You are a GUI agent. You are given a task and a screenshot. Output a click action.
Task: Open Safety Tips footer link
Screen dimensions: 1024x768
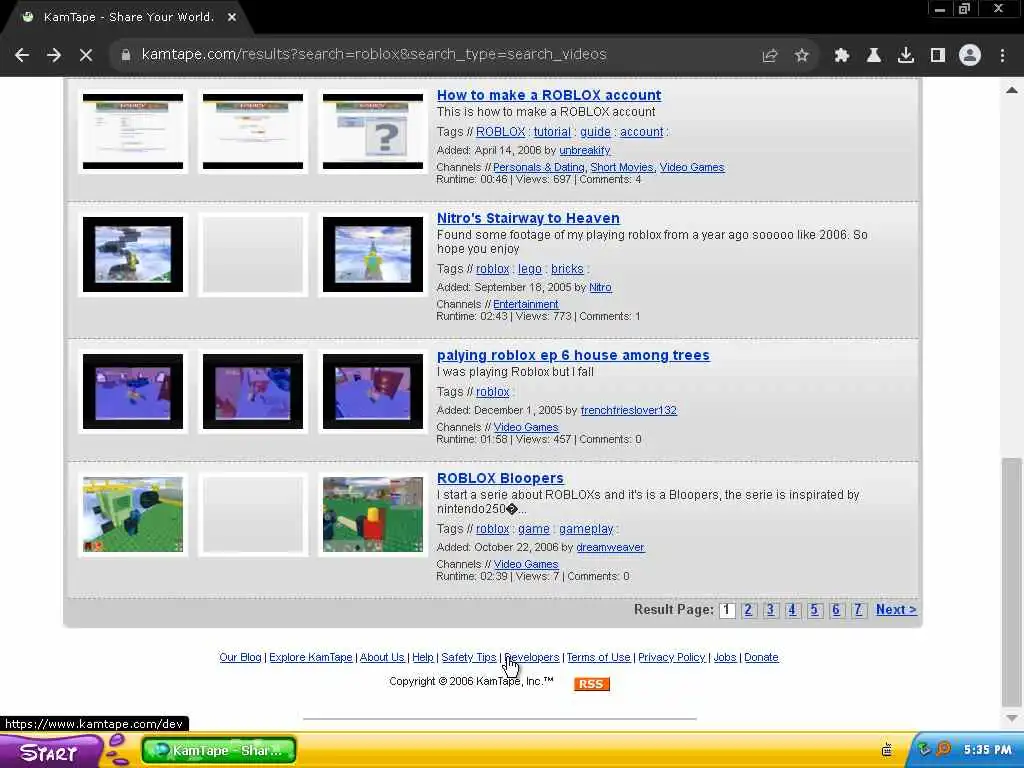pos(468,658)
